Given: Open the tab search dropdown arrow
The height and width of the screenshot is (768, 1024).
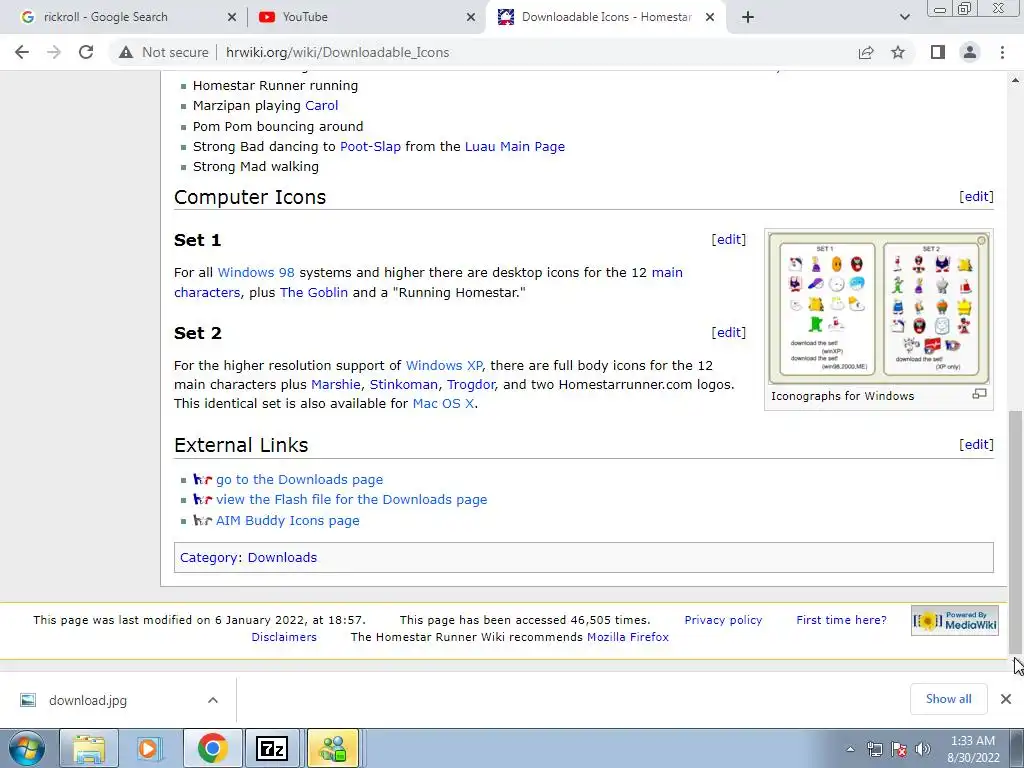Looking at the screenshot, I should [904, 17].
